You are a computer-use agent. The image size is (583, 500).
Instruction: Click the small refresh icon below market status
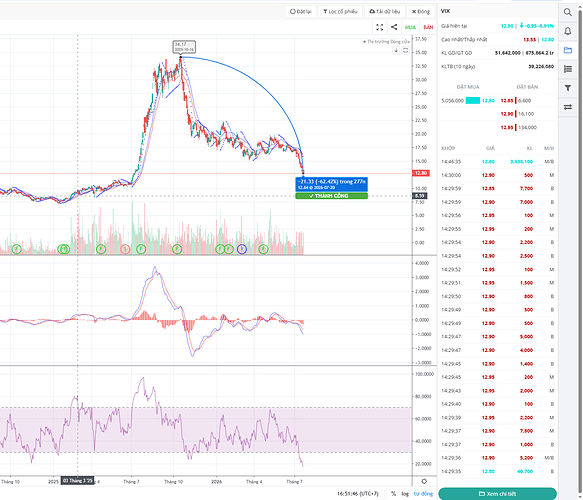coord(405,50)
